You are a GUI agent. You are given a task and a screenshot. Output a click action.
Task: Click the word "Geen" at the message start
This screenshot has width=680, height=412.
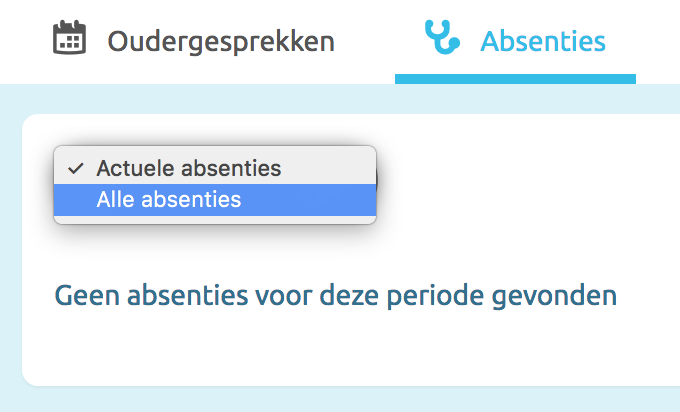(80, 296)
